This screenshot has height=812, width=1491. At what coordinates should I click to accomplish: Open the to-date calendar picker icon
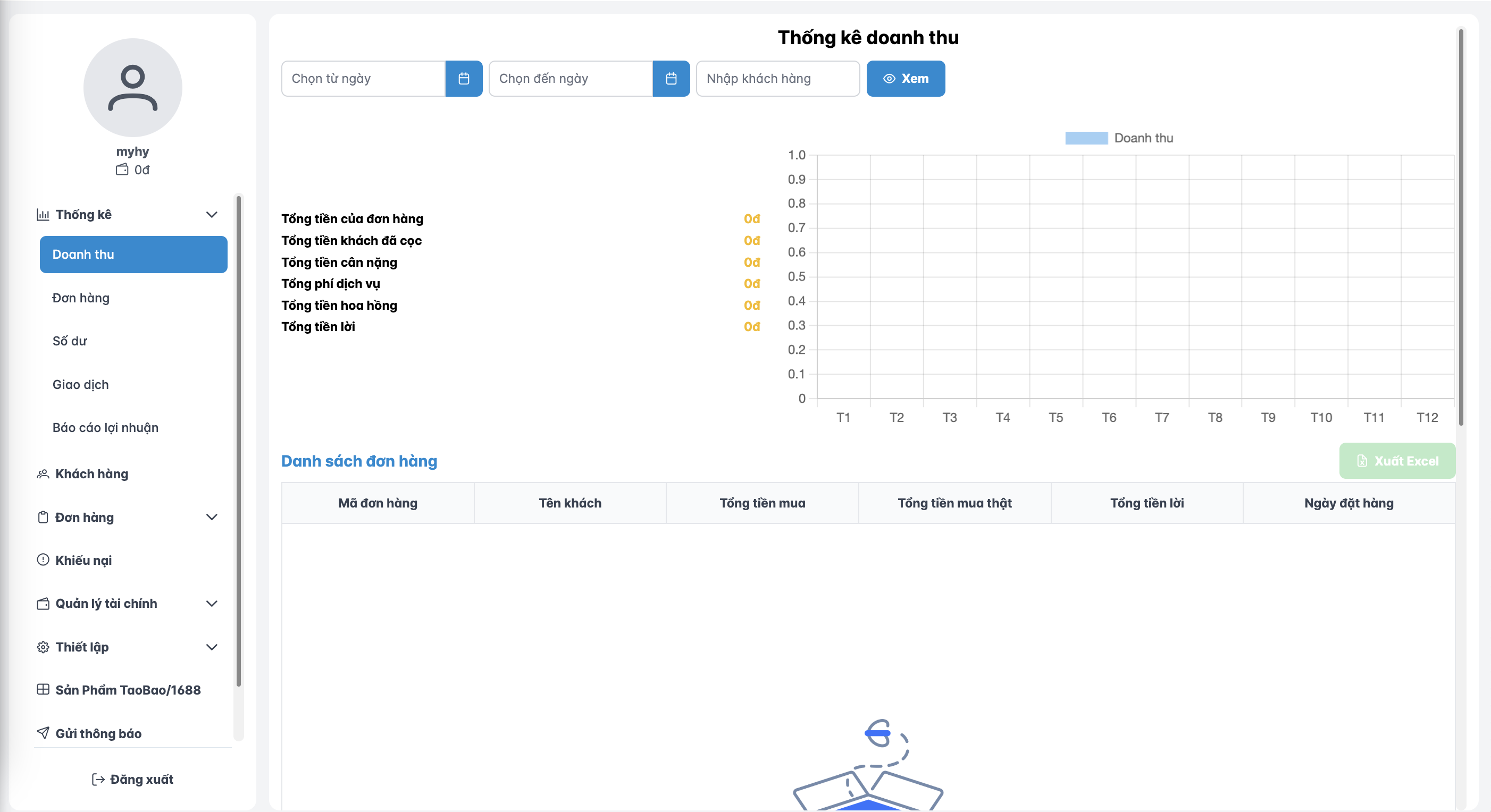click(671, 79)
